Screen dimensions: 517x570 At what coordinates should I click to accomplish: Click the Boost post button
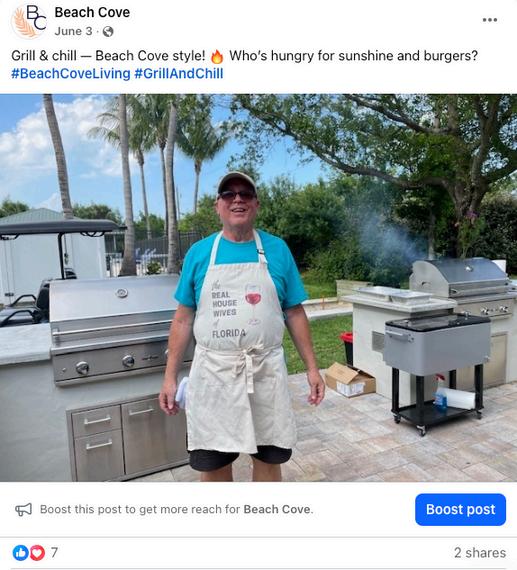click(460, 509)
